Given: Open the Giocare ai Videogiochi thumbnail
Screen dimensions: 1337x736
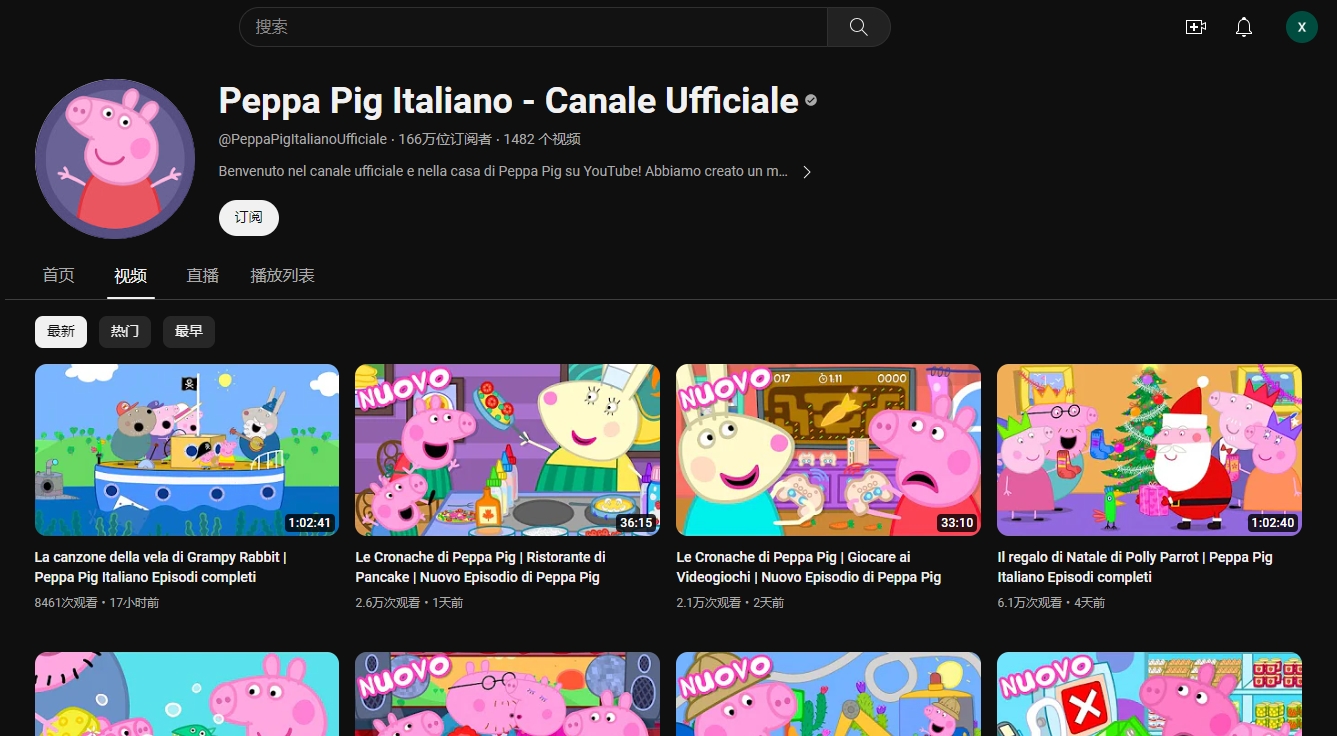Looking at the screenshot, I should (x=829, y=450).
